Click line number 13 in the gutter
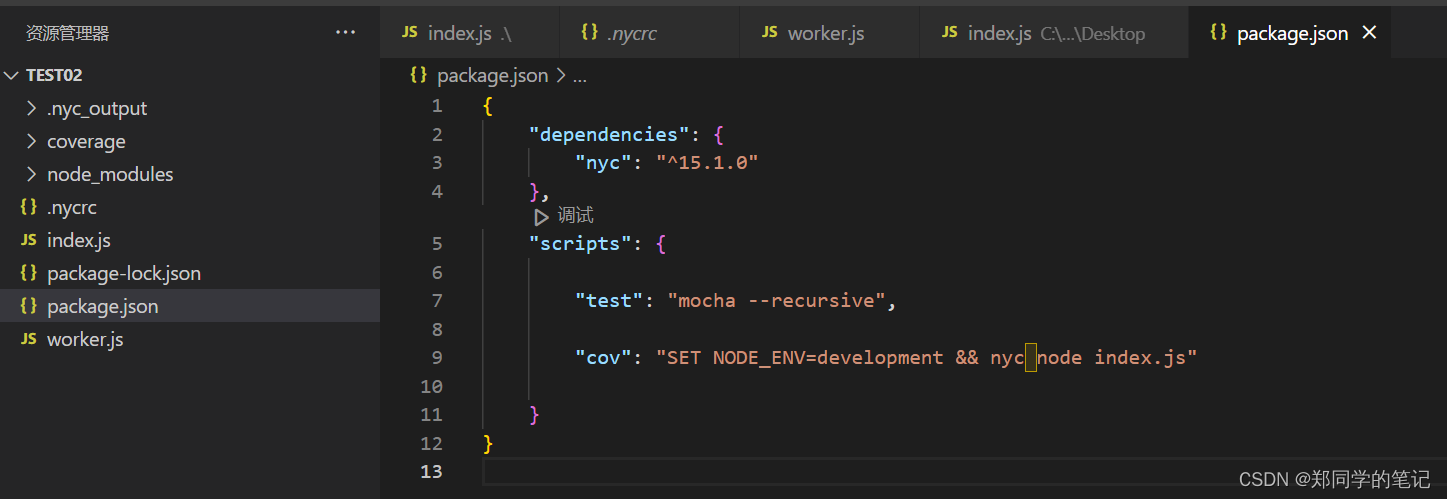This screenshot has height=499, width=1447. click(431, 471)
